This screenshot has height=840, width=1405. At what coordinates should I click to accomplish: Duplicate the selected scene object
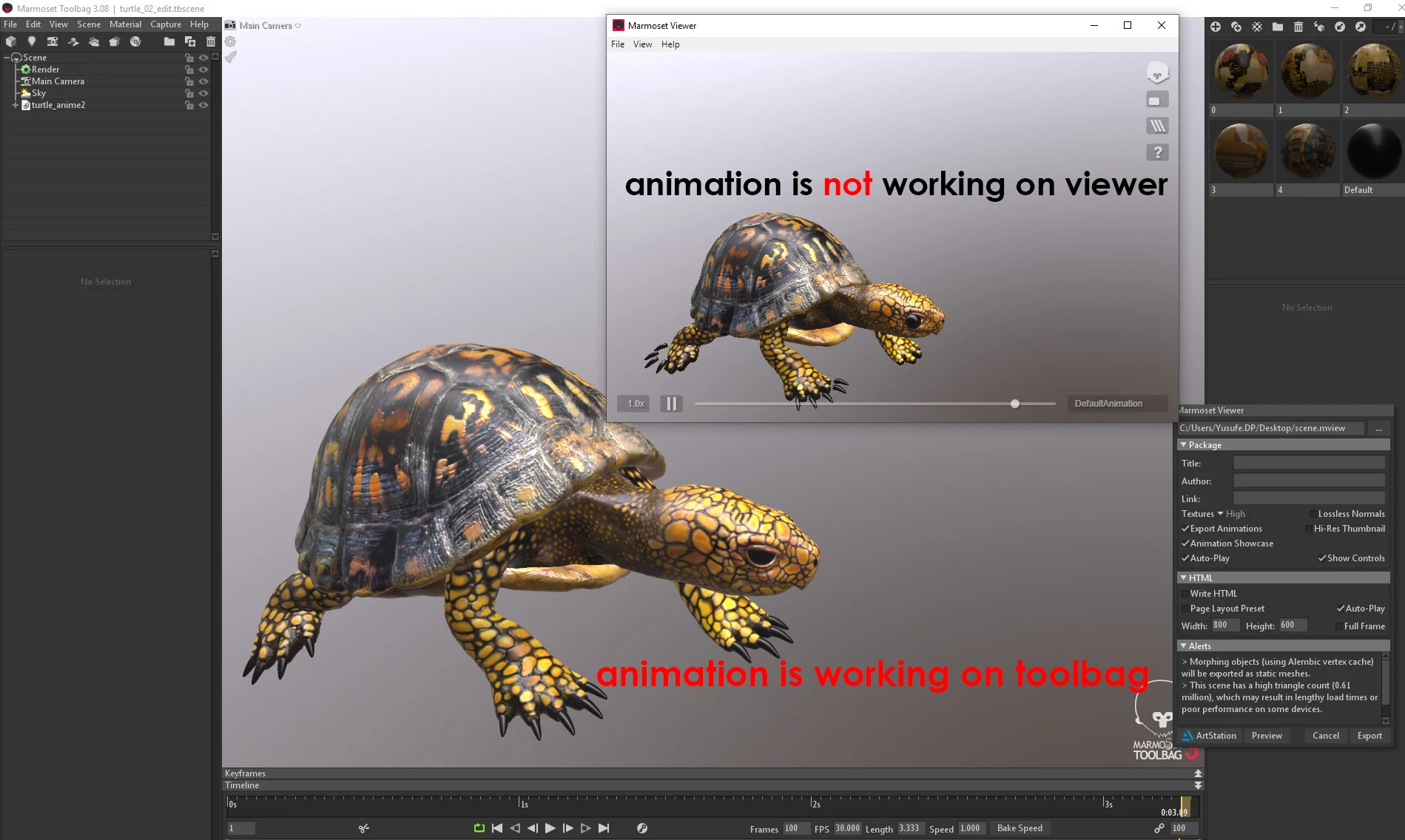pyautogui.click(x=190, y=41)
